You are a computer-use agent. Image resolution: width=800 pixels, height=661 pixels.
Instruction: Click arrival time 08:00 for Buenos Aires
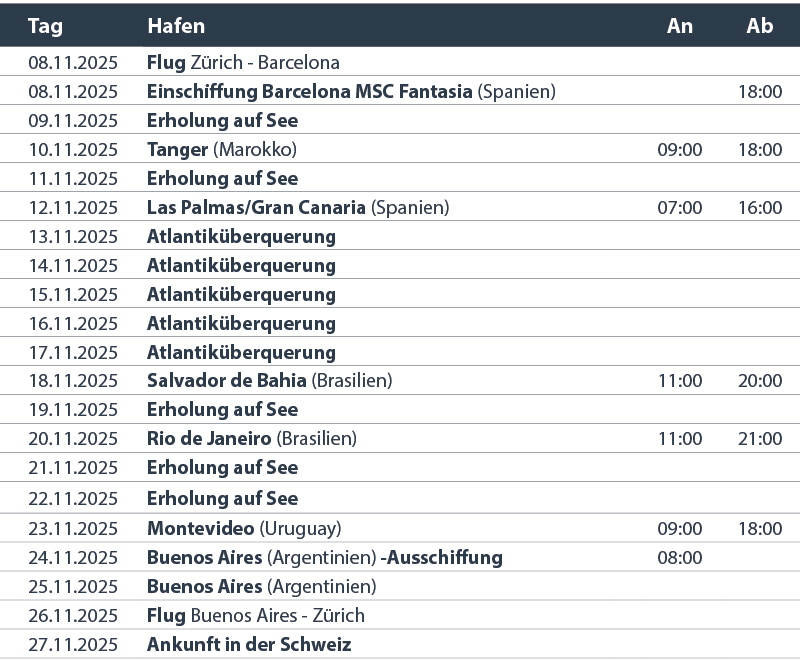point(680,558)
